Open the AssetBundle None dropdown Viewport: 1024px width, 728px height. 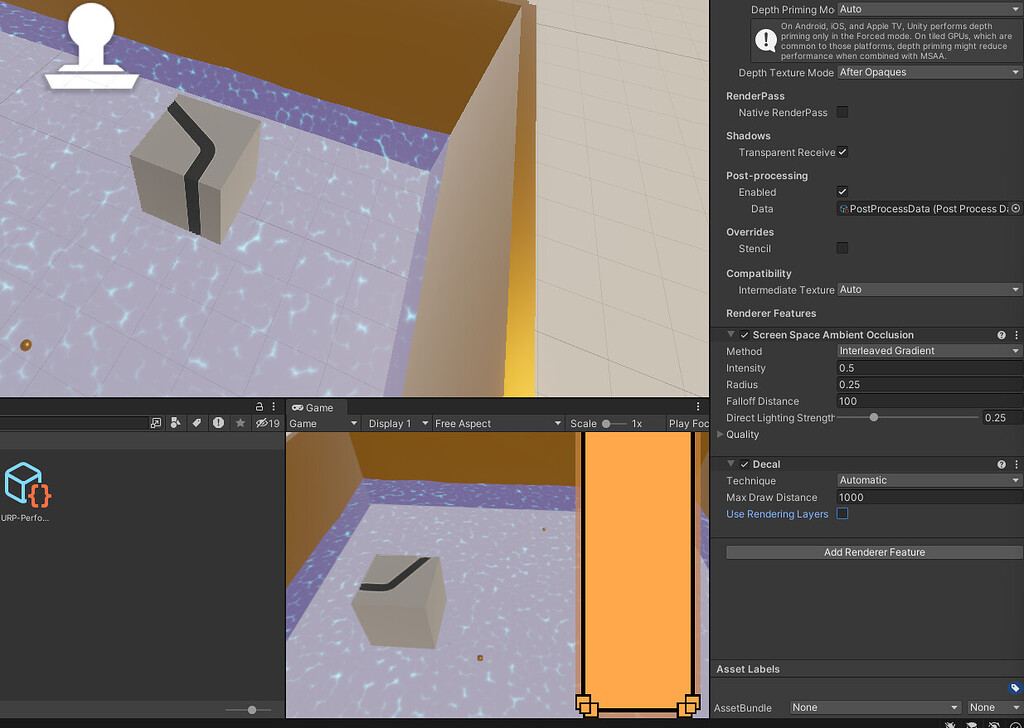tap(875, 707)
